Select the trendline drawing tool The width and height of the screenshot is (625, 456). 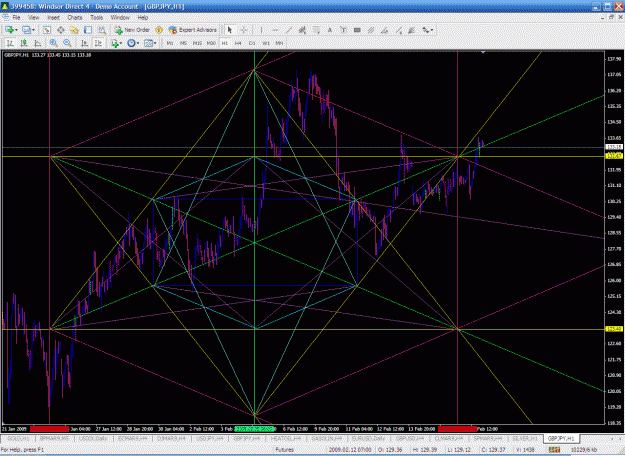[289, 30]
